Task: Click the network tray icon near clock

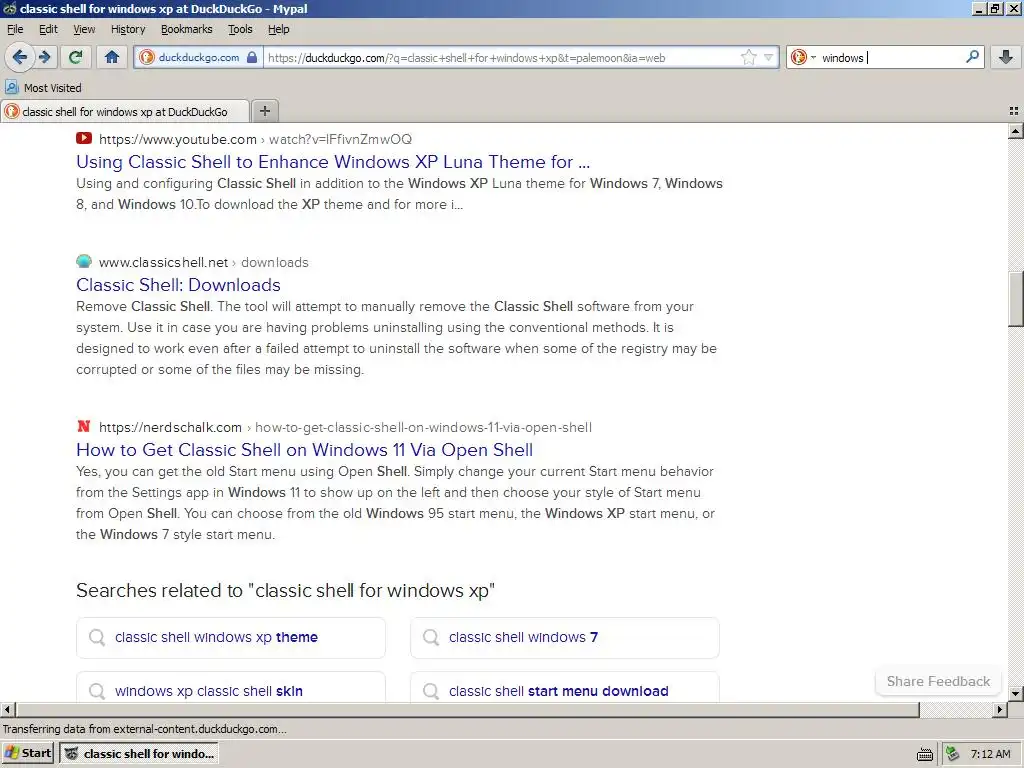Action: click(x=953, y=754)
